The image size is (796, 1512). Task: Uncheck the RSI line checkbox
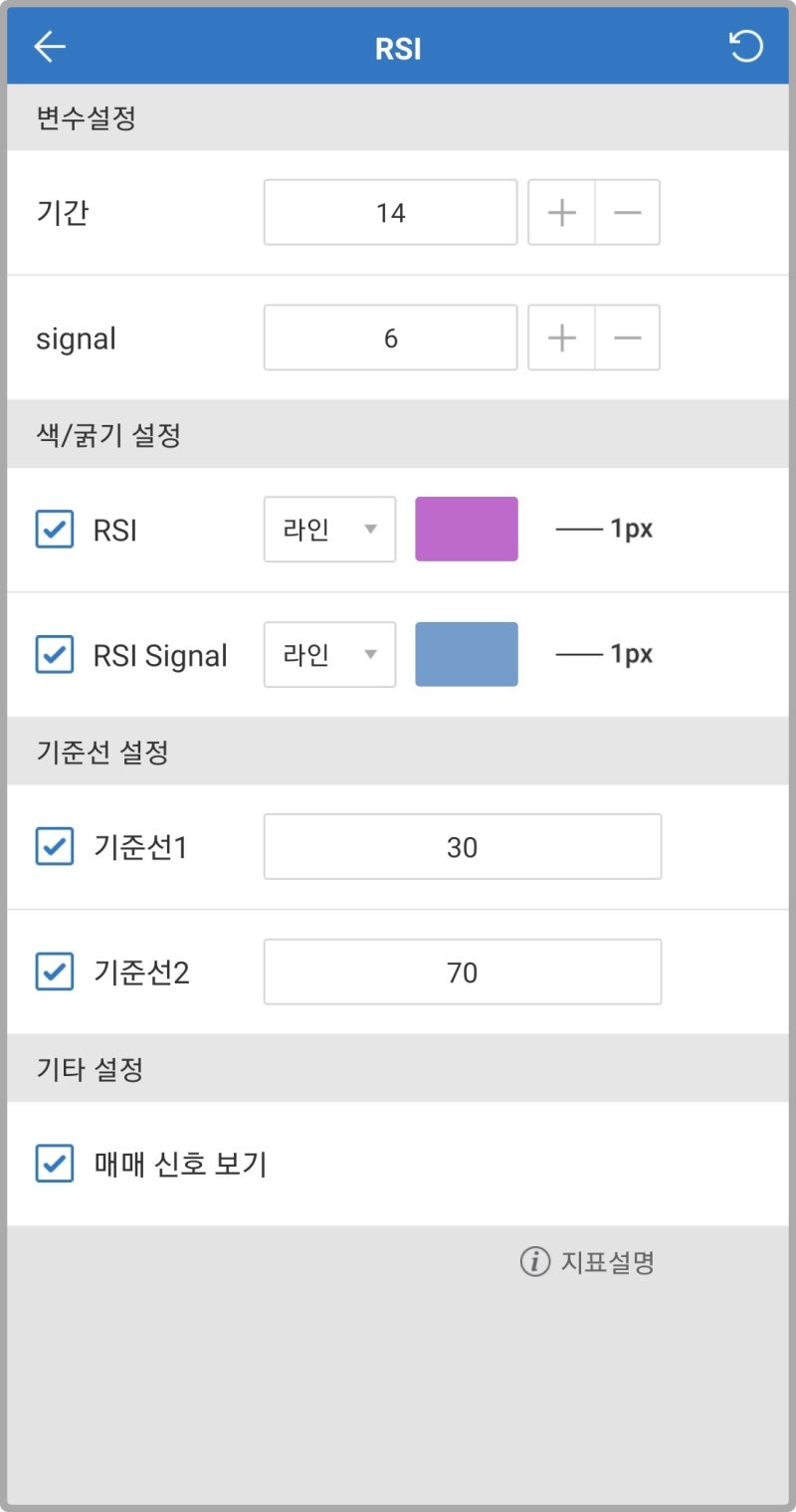(x=55, y=529)
